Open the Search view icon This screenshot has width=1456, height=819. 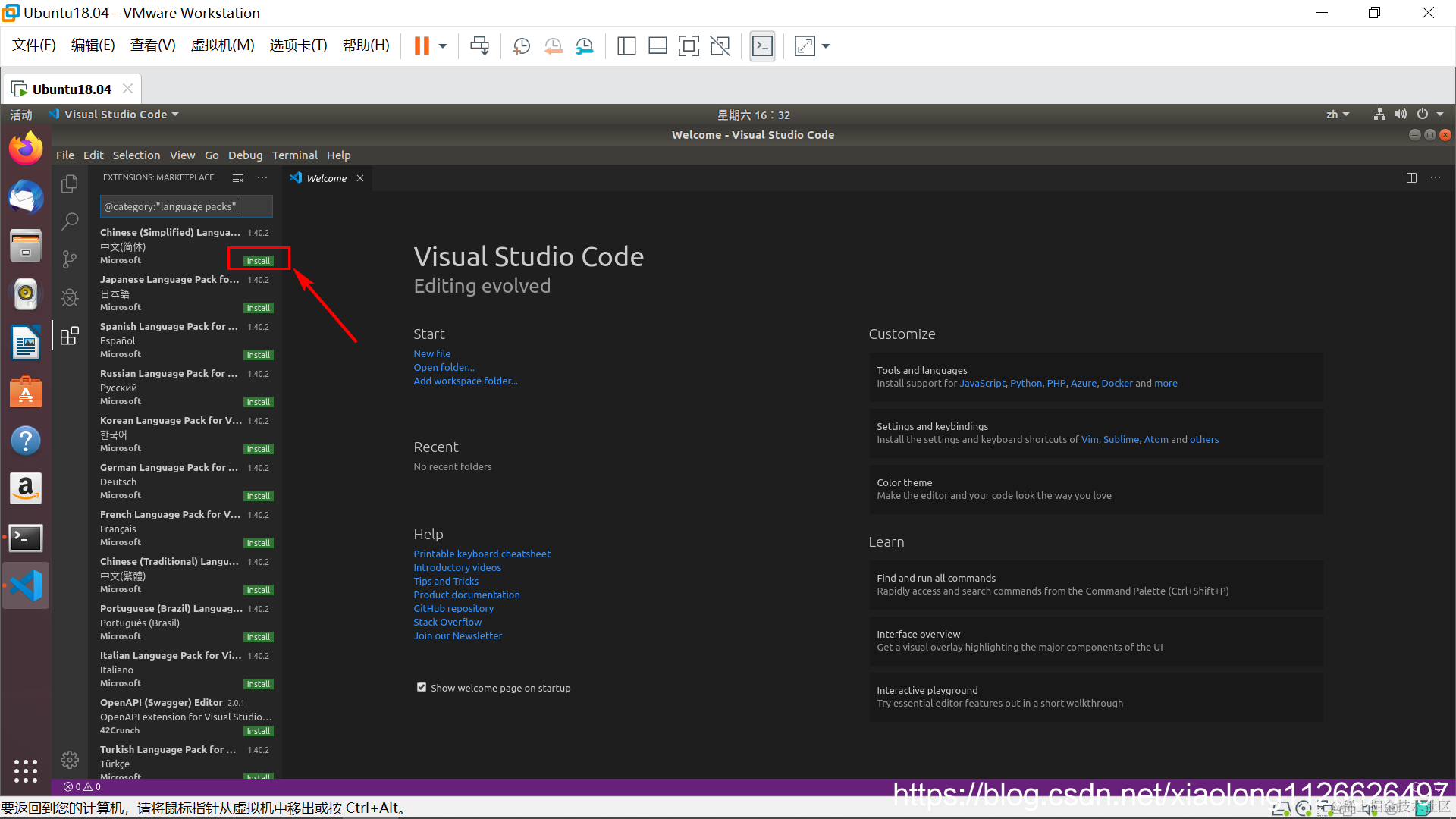coord(70,221)
